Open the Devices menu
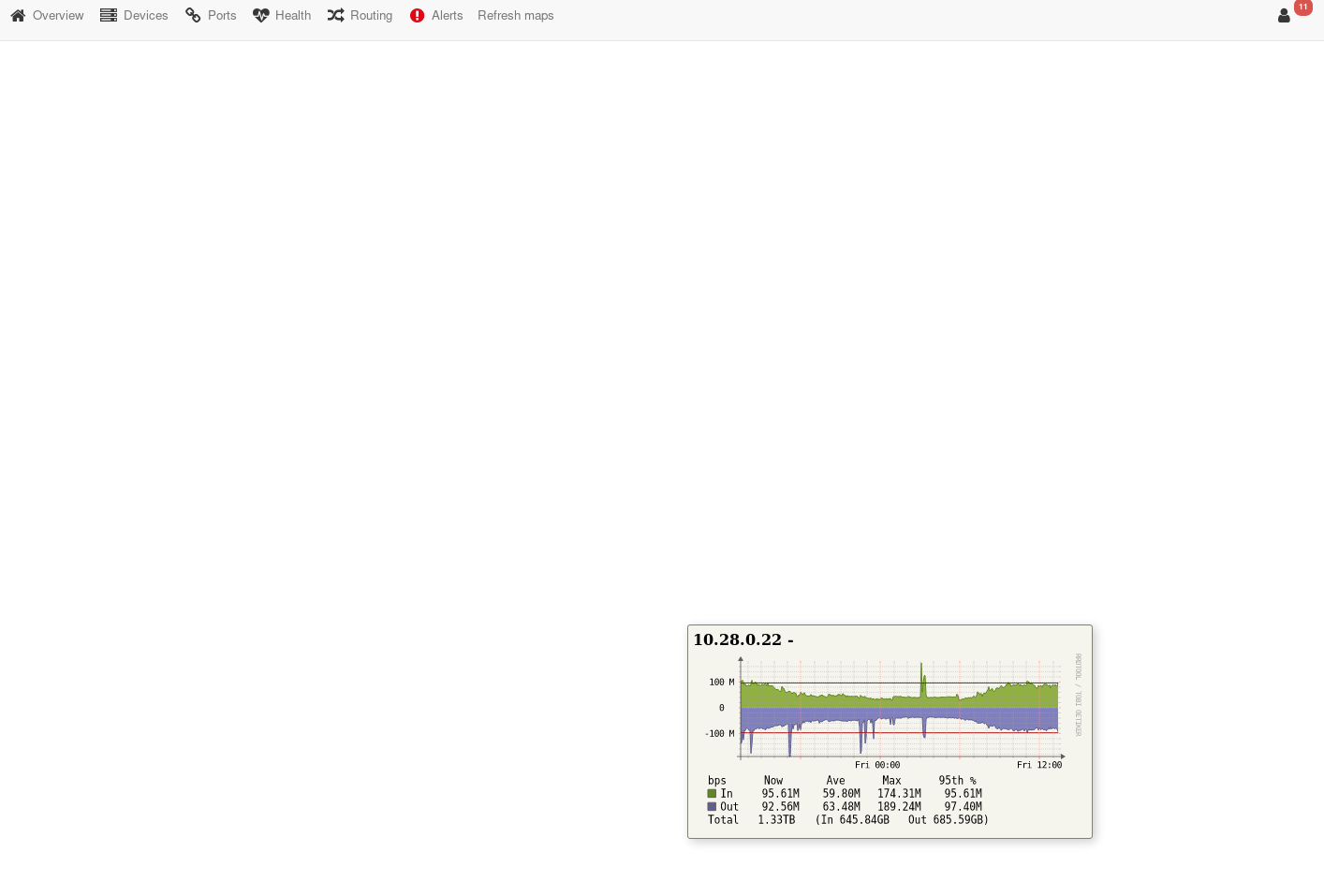Viewport: 1324px width, 896px height. click(146, 15)
